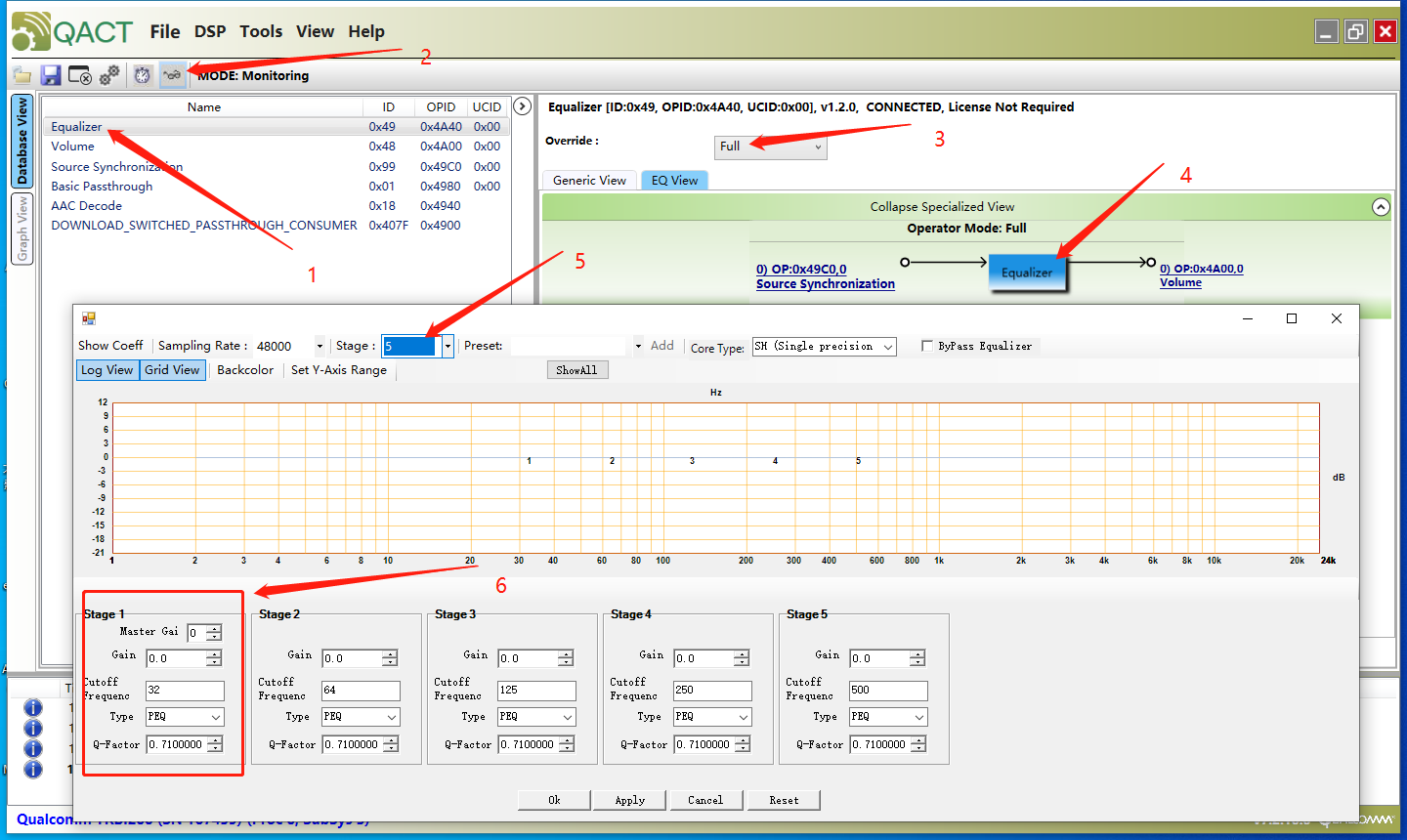Click the Equalizer block in operator graph
1407x840 pixels.
1027,273
